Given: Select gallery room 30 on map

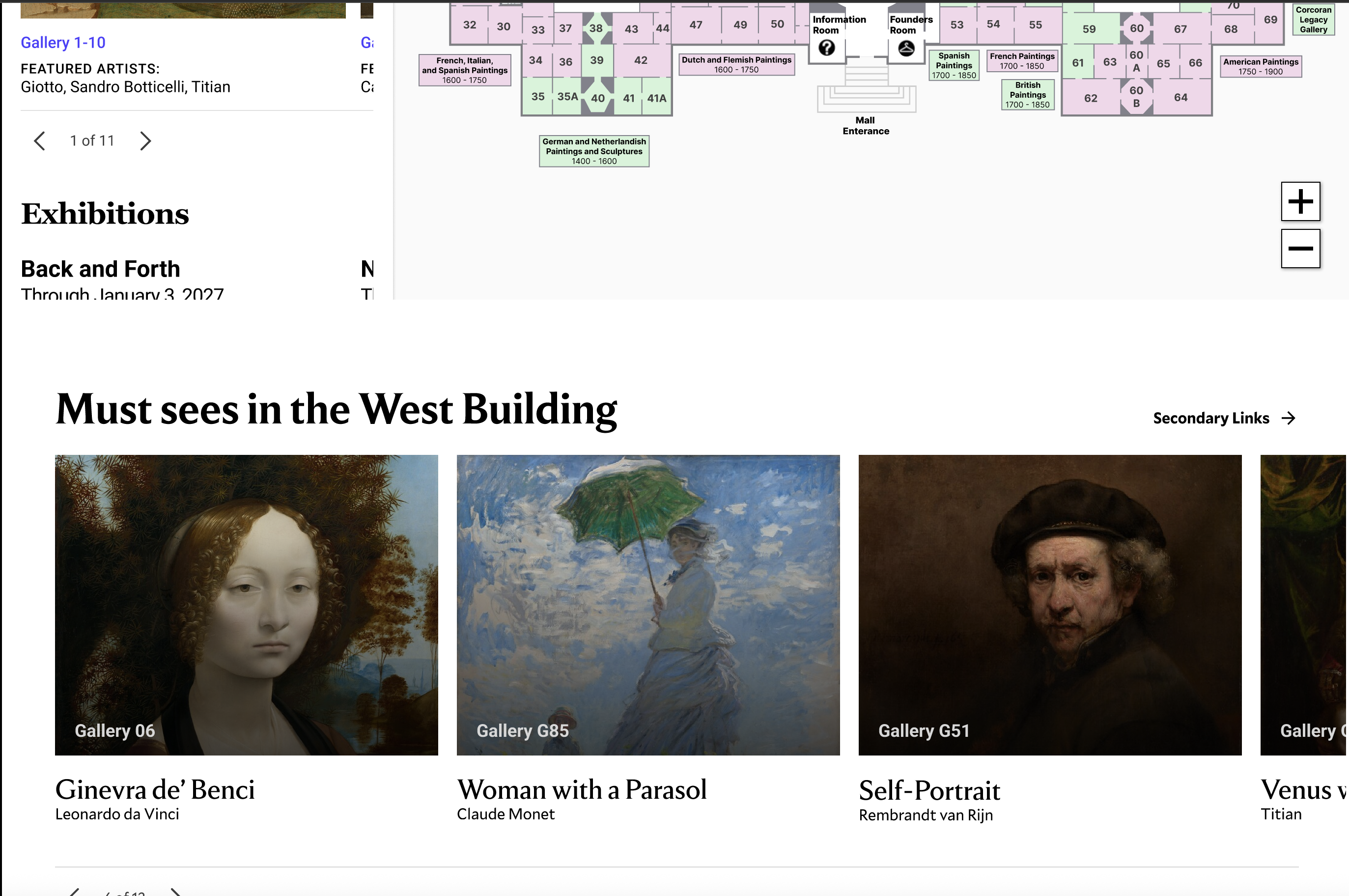Looking at the screenshot, I should coord(504,27).
